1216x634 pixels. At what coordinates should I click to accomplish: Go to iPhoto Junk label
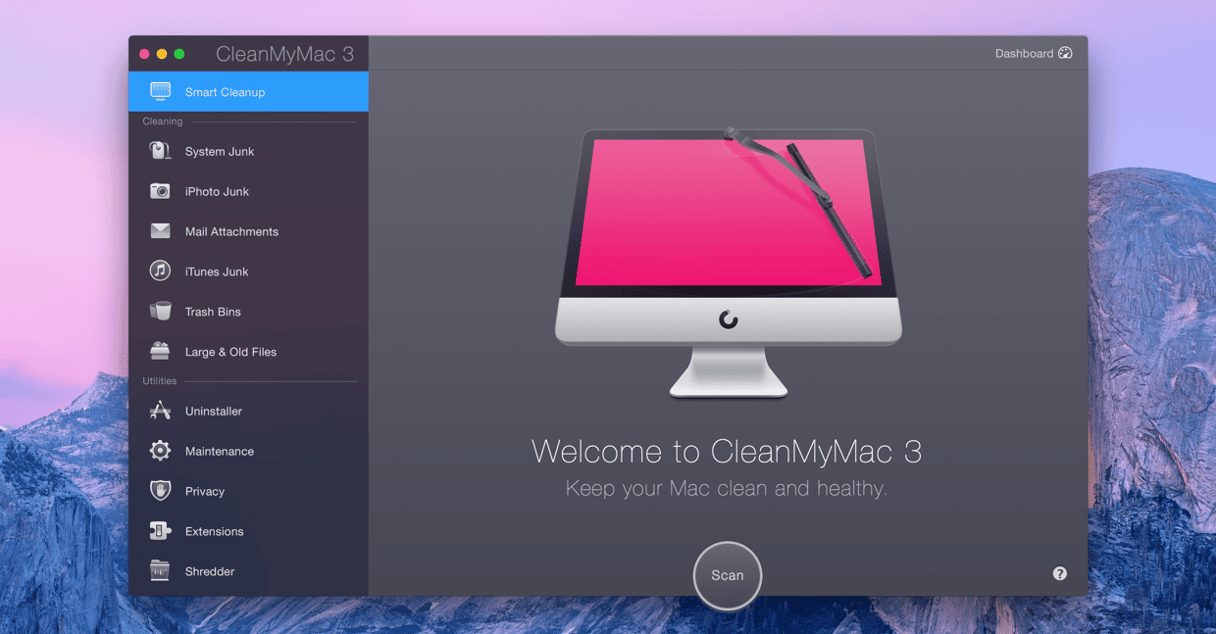click(217, 192)
